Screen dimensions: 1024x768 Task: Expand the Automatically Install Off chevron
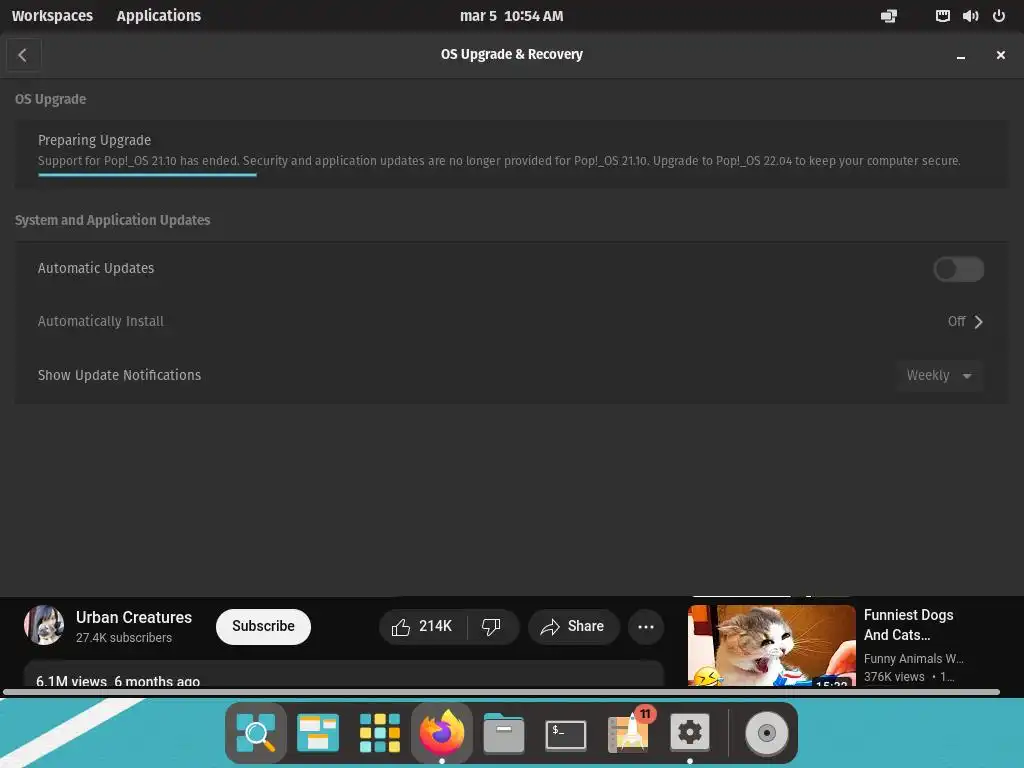978,322
